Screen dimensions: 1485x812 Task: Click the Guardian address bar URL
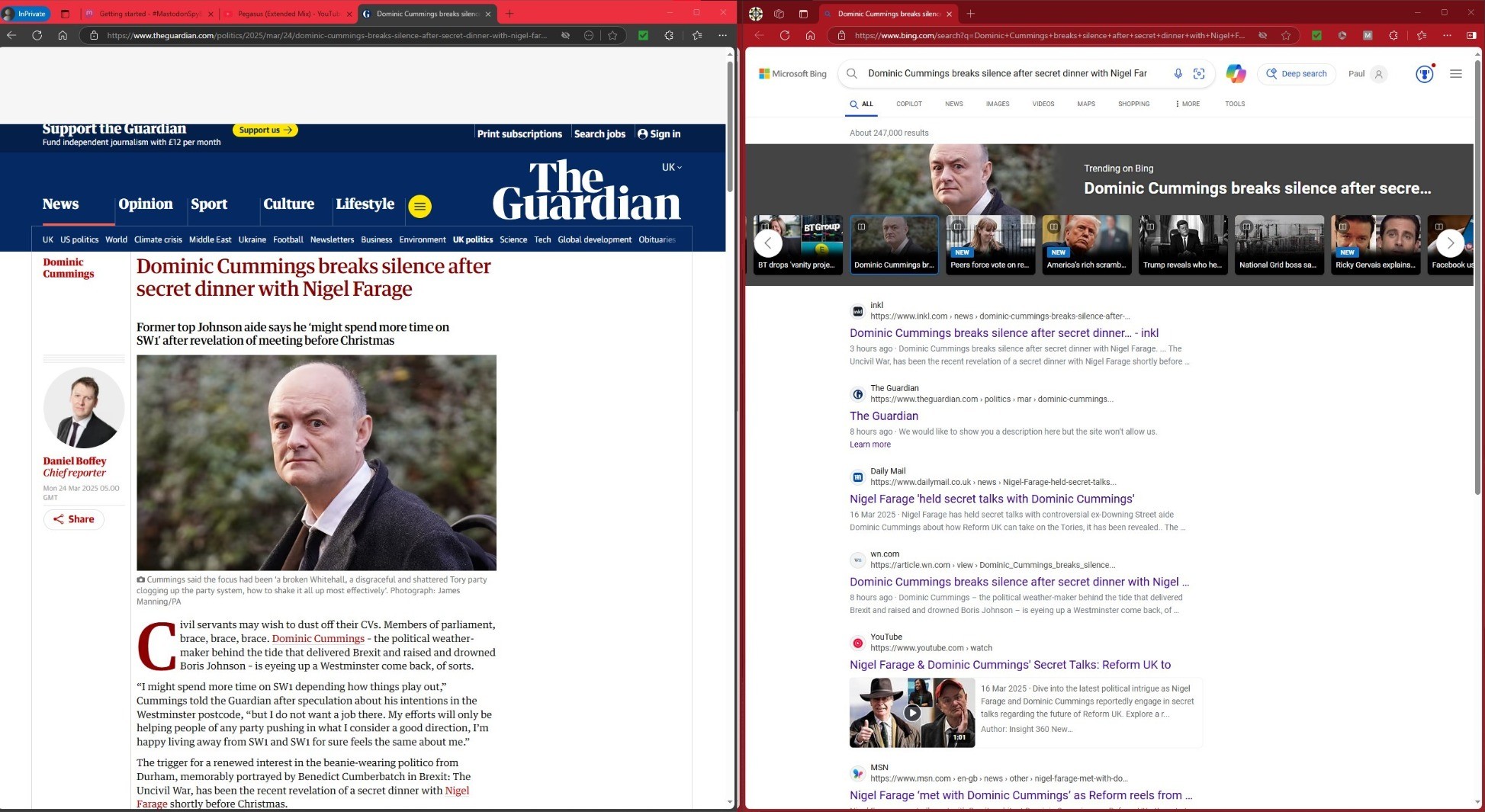pyautogui.click(x=326, y=35)
